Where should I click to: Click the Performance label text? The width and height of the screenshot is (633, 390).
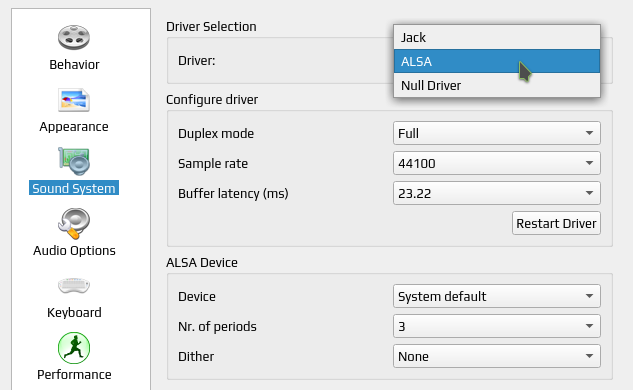coord(74,374)
